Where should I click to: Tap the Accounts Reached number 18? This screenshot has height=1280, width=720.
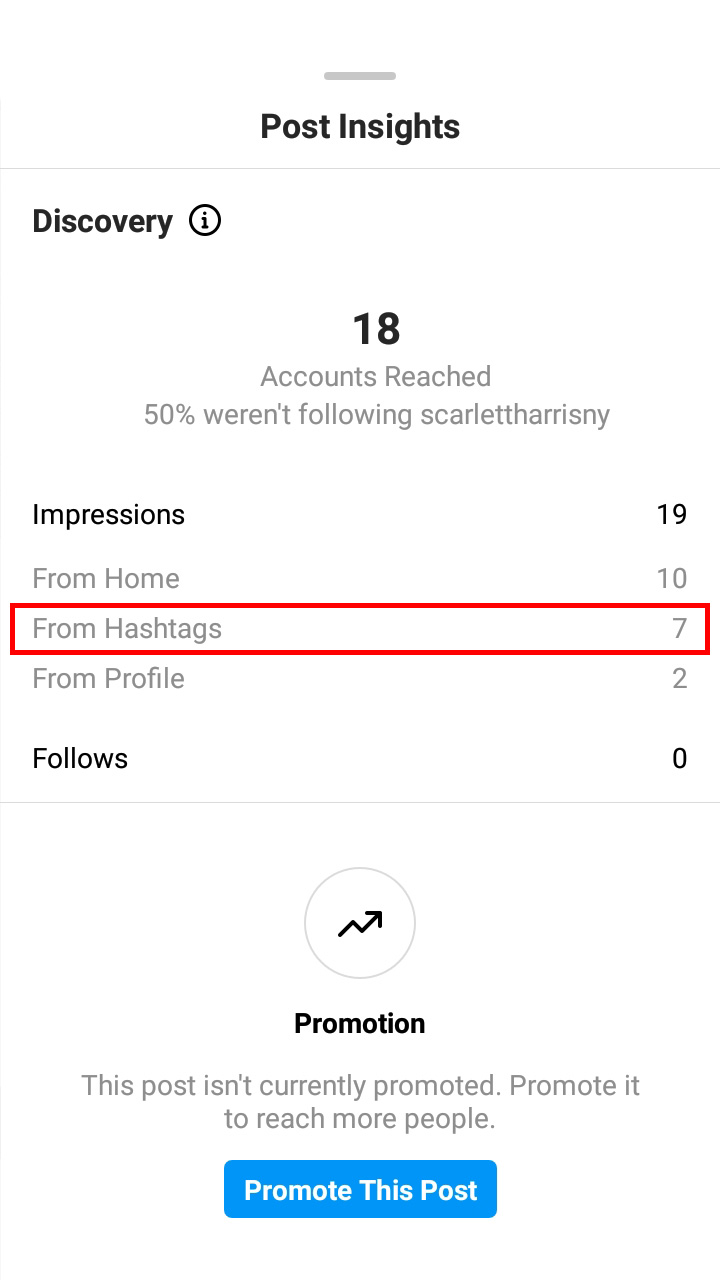(376, 329)
